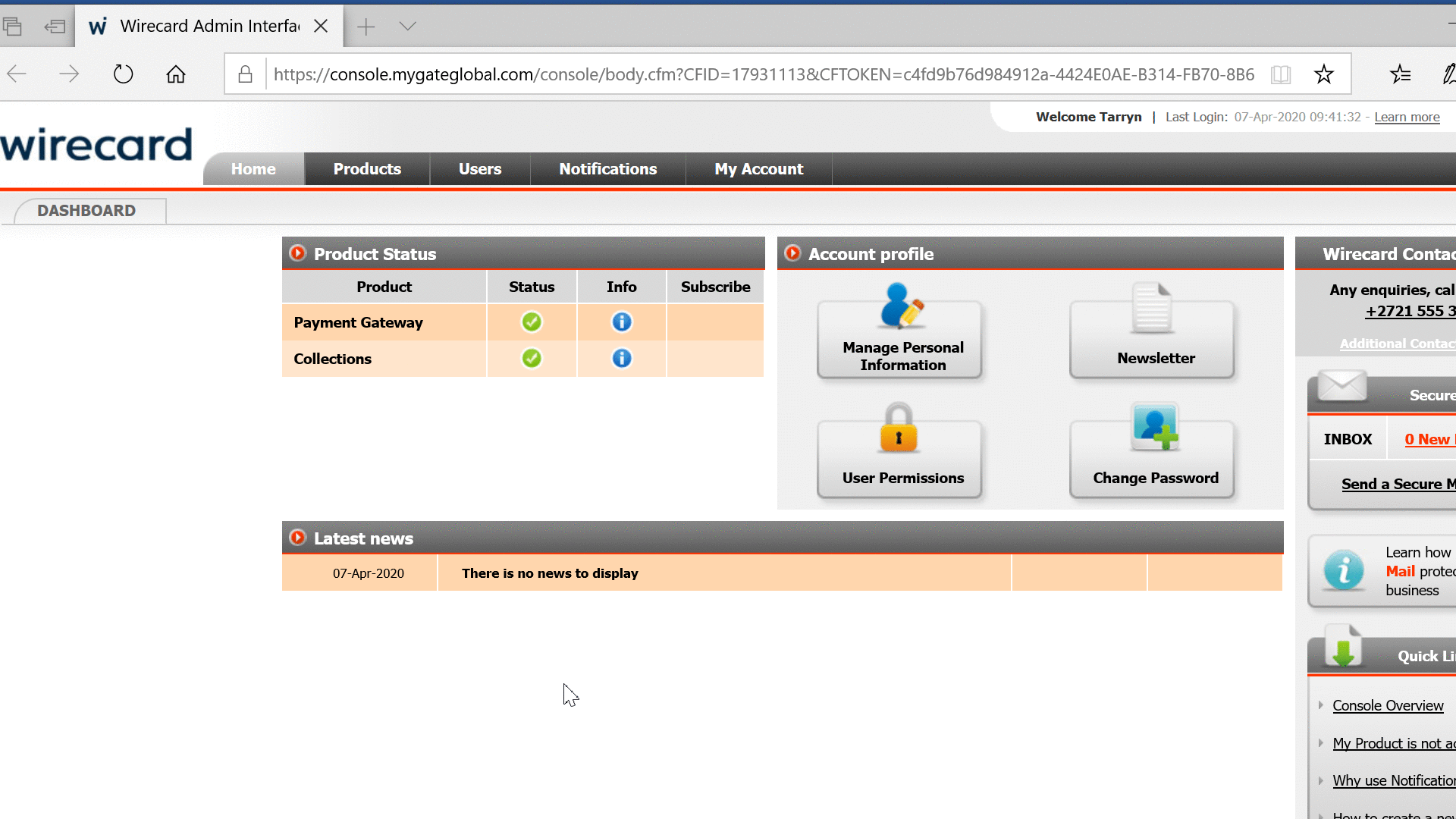Screen dimensions: 1456x819
Task: Open the Favorites hub icon
Action: click(x=1401, y=74)
